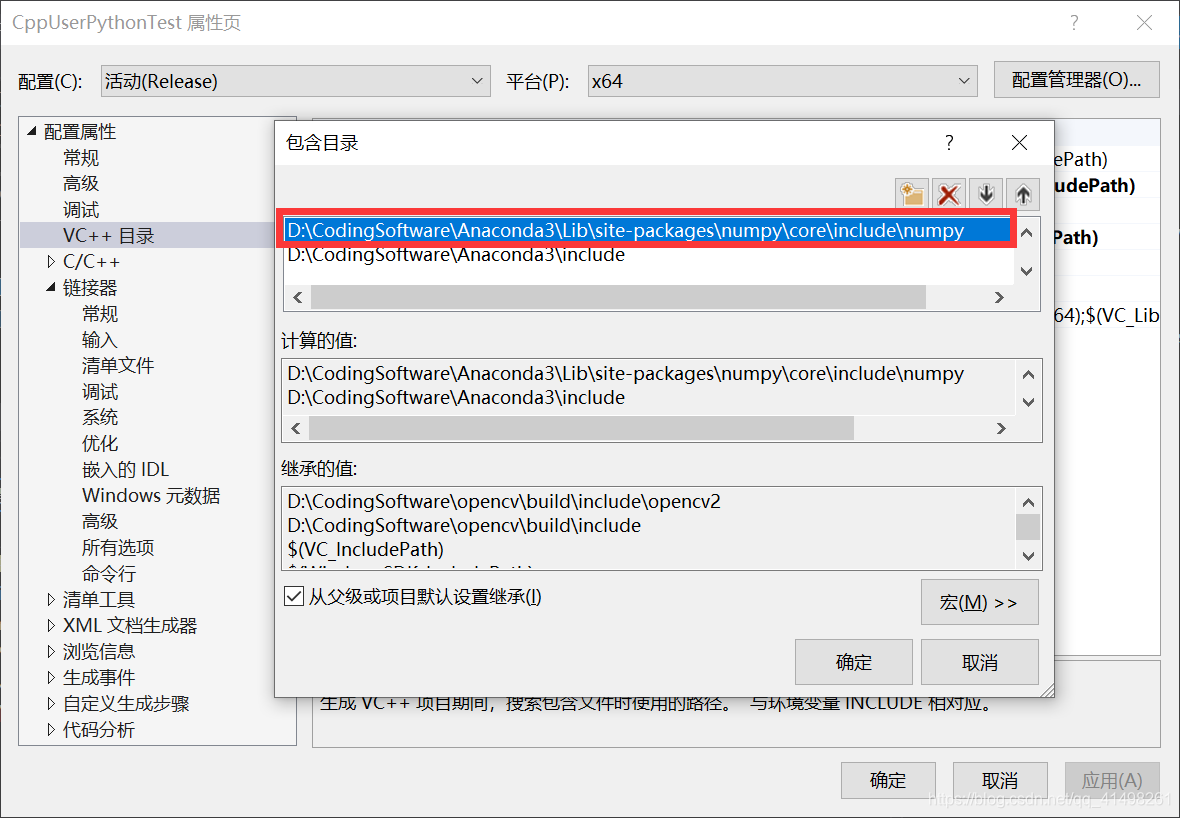Viewport: 1180px width, 818px height.
Task: Click the opencv\build\include inherited line
Action: tap(464, 525)
